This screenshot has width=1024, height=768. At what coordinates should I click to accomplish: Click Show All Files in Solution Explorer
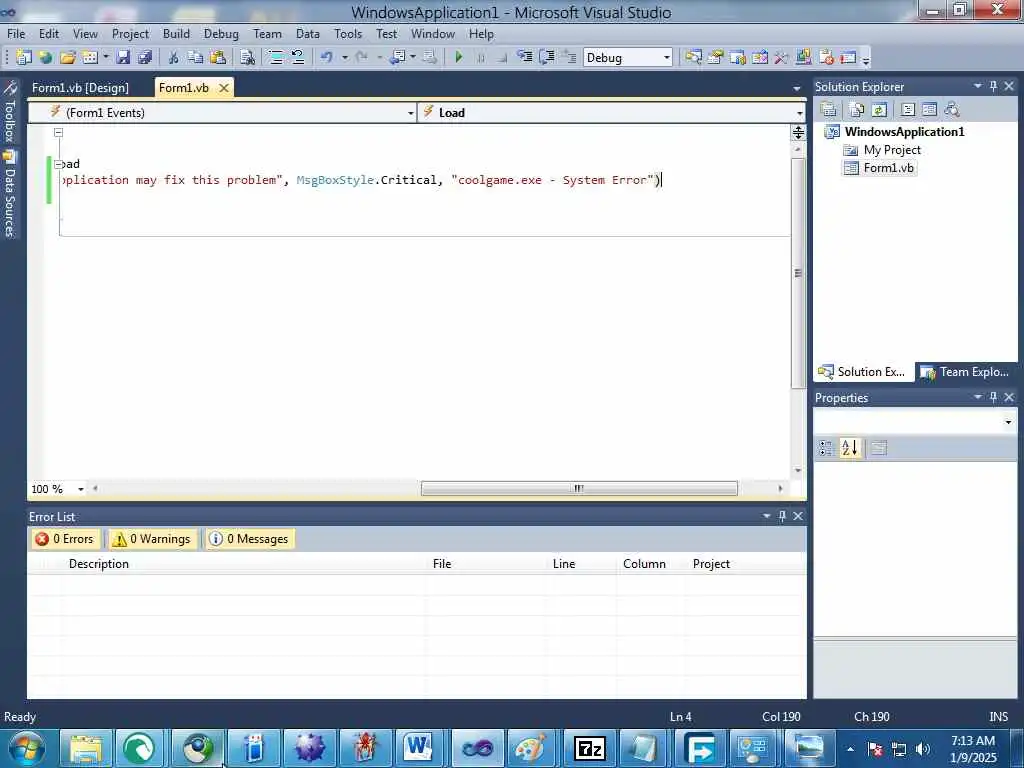click(x=856, y=110)
